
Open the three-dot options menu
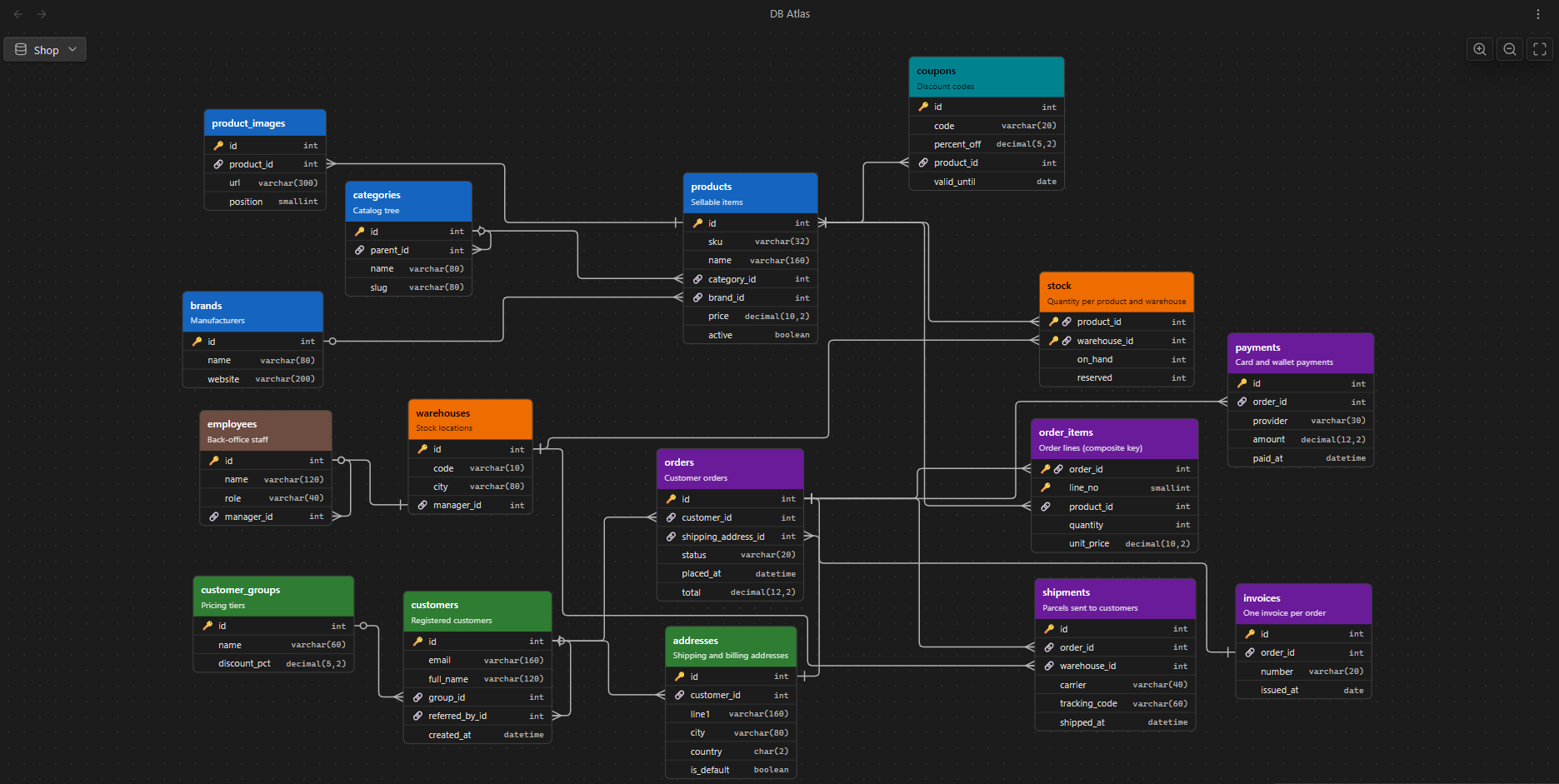coord(1538,14)
